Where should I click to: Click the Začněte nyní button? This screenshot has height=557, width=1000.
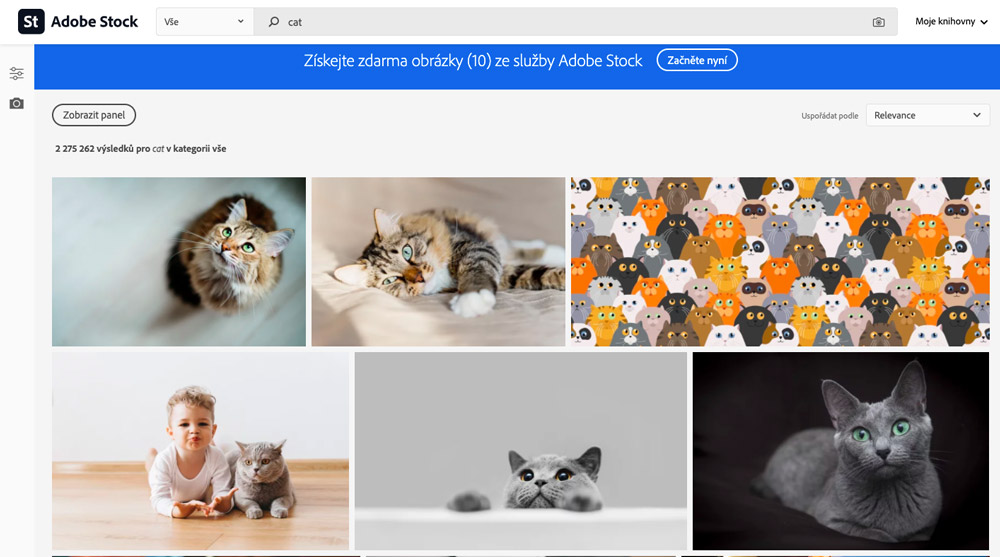697,61
